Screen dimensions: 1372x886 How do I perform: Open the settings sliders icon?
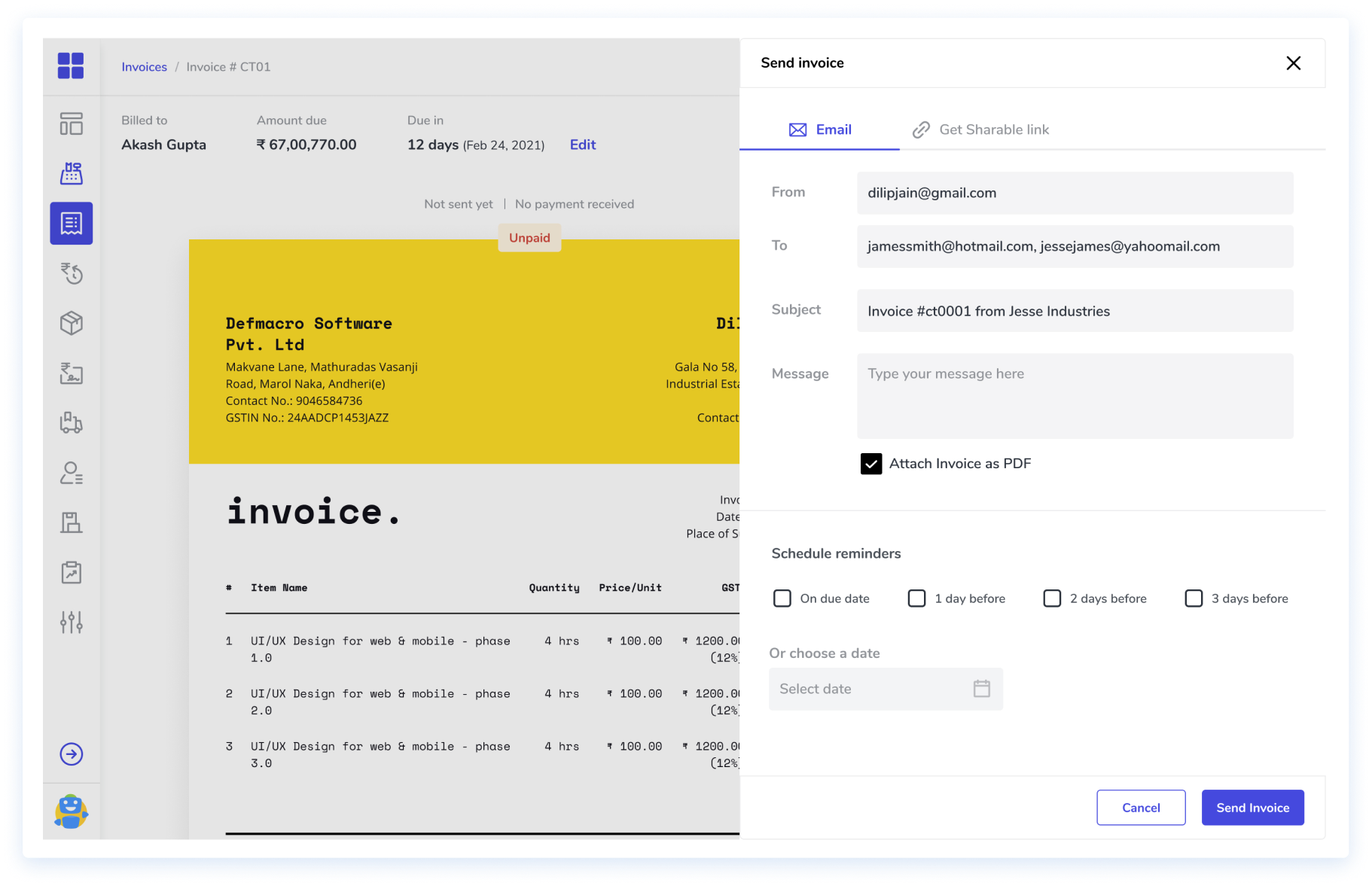point(72,623)
